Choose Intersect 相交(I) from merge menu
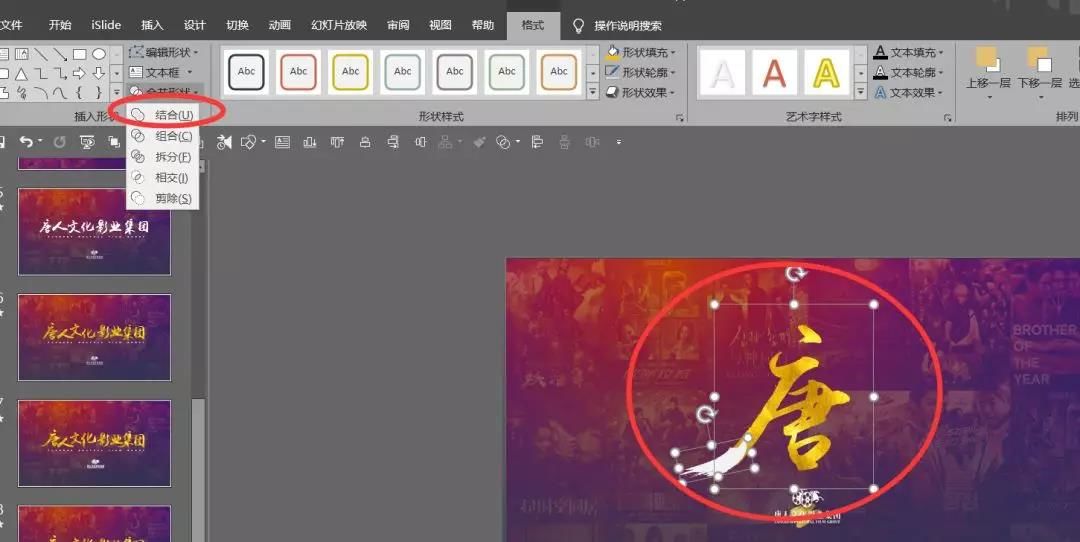 [x=164, y=178]
